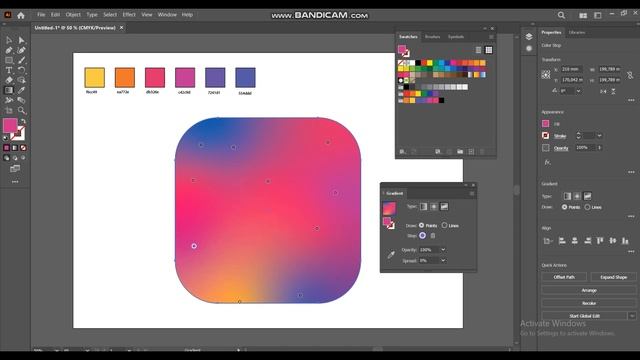Click eyedropper in Gradient panel
640x360 pixels.
[391, 255]
